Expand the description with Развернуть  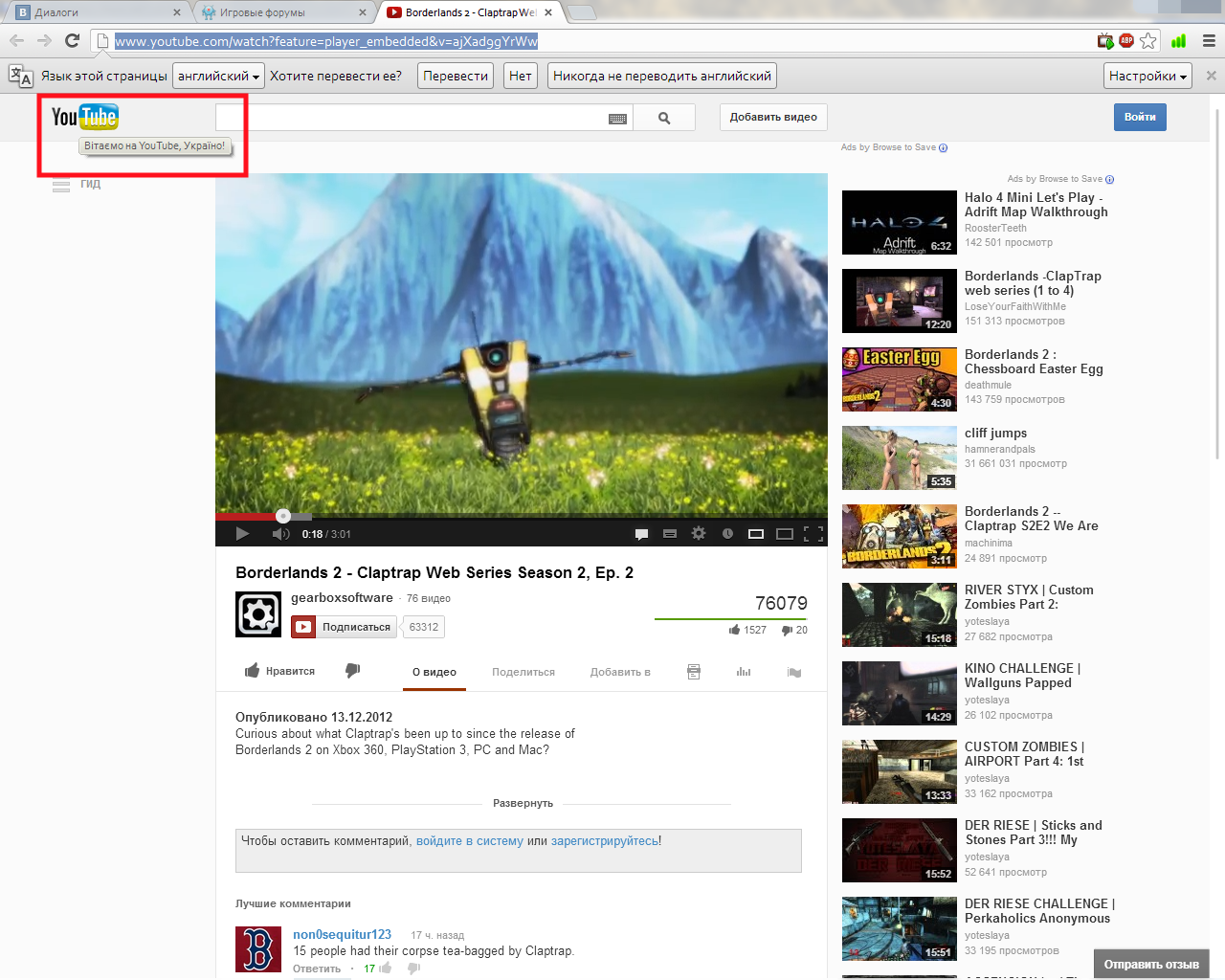tap(523, 803)
